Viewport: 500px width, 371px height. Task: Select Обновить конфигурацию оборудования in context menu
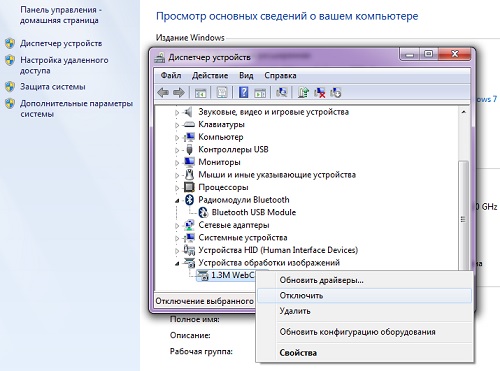point(364,332)
